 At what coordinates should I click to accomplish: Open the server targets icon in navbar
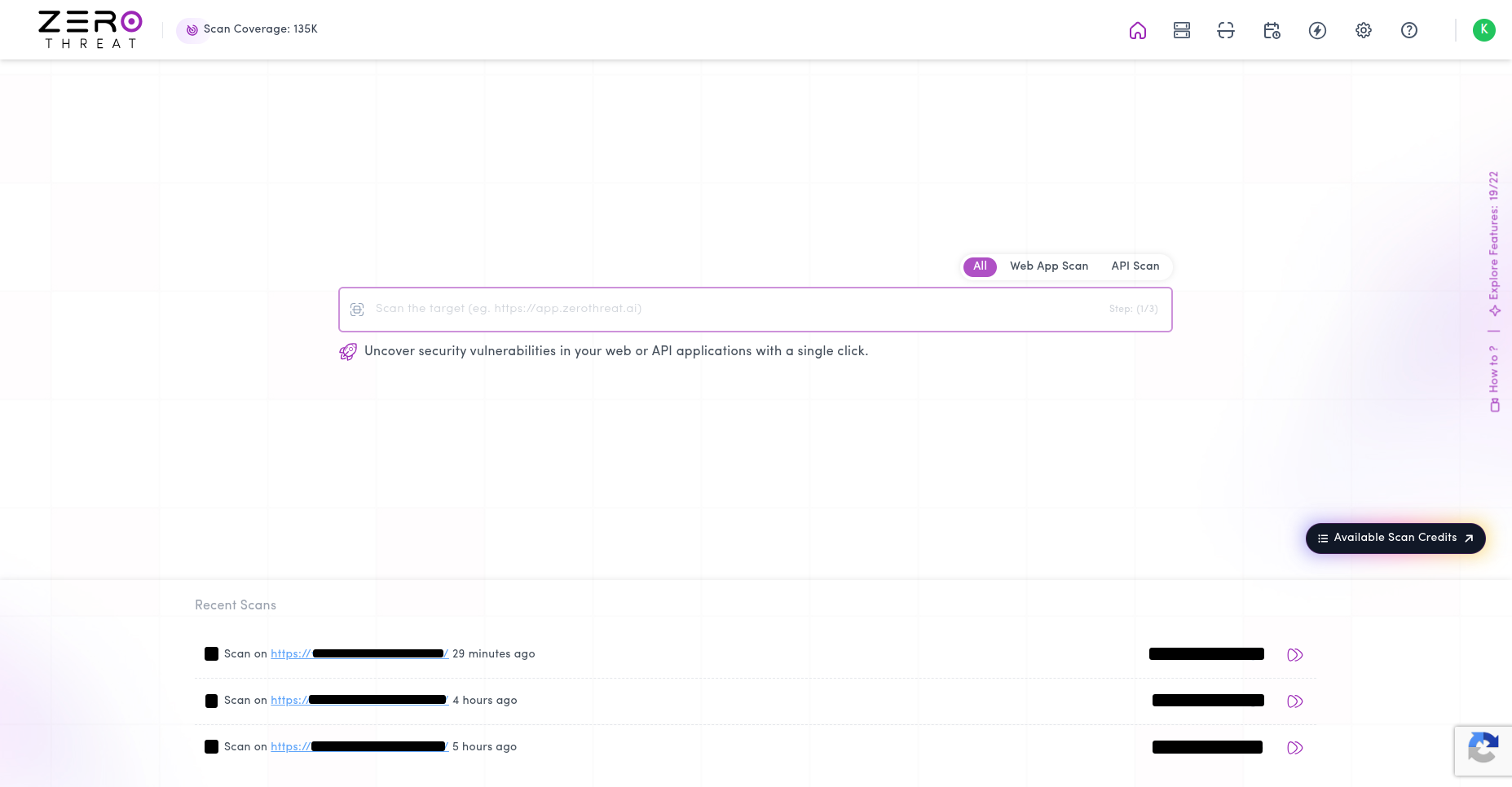pos(1182,30)
